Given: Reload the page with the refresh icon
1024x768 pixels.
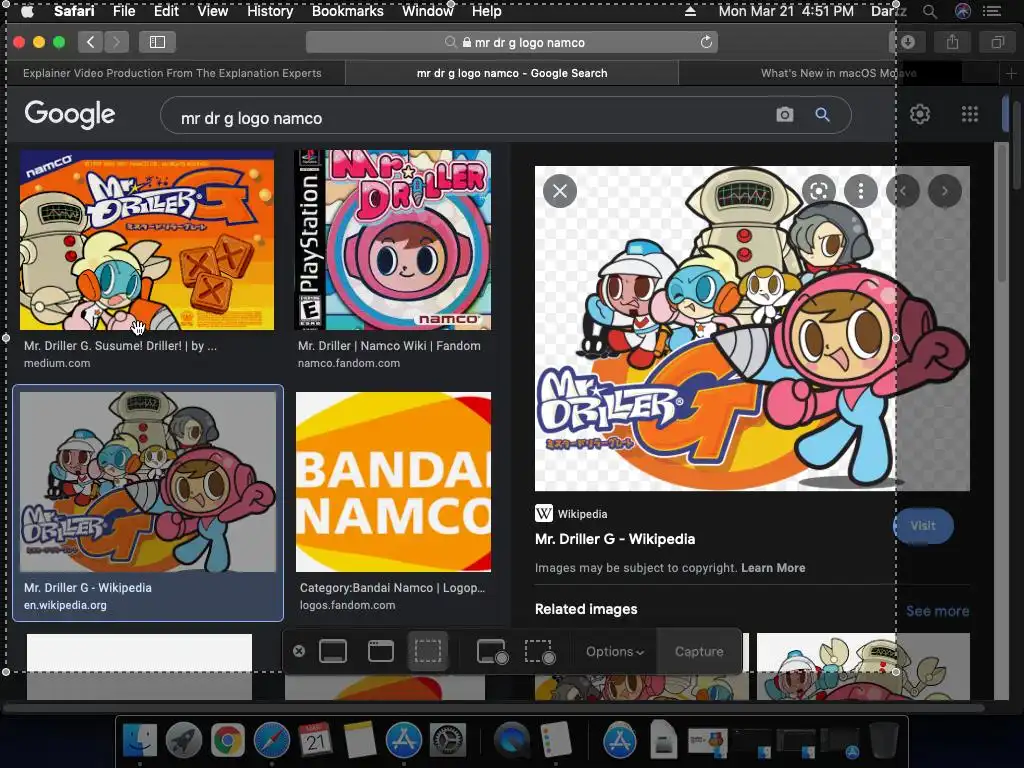Looking at the screenshot, I should click(706, 42).
